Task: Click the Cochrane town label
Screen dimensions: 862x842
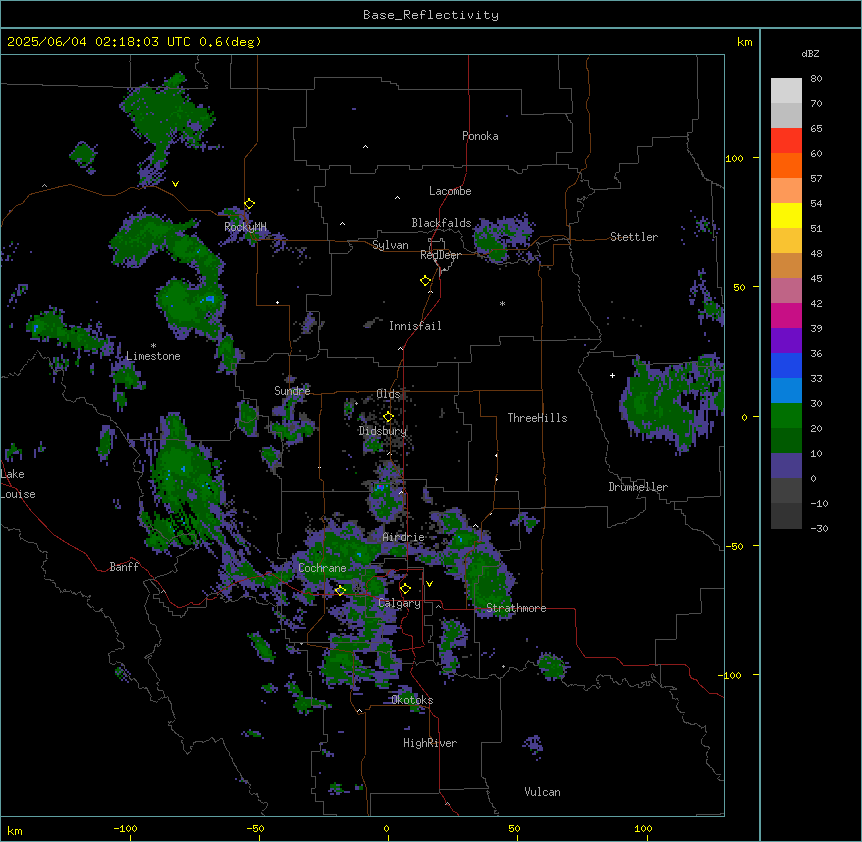Action: [322, 568]
